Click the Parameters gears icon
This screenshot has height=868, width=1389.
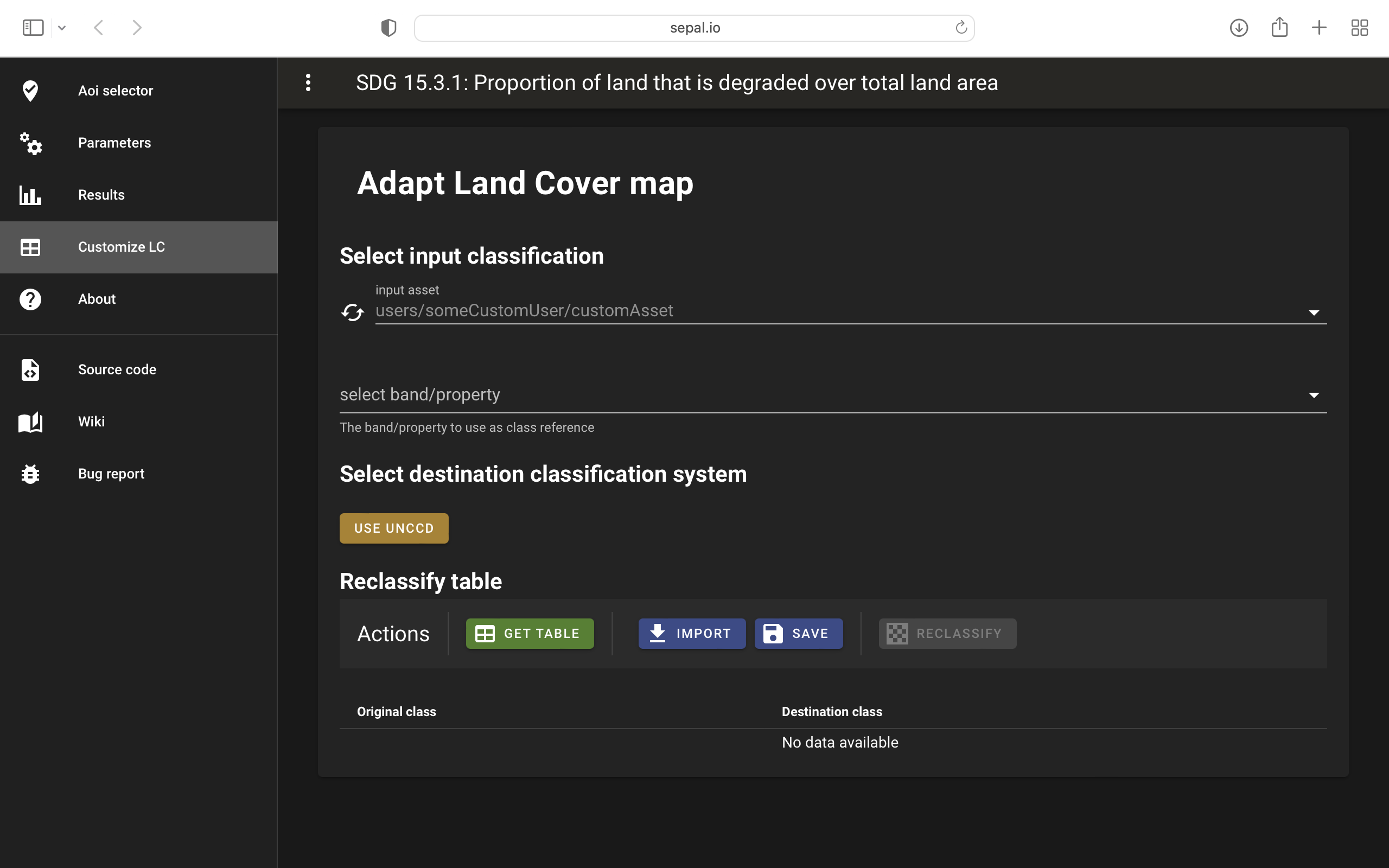pyautogui.click(x=30, y=143)
